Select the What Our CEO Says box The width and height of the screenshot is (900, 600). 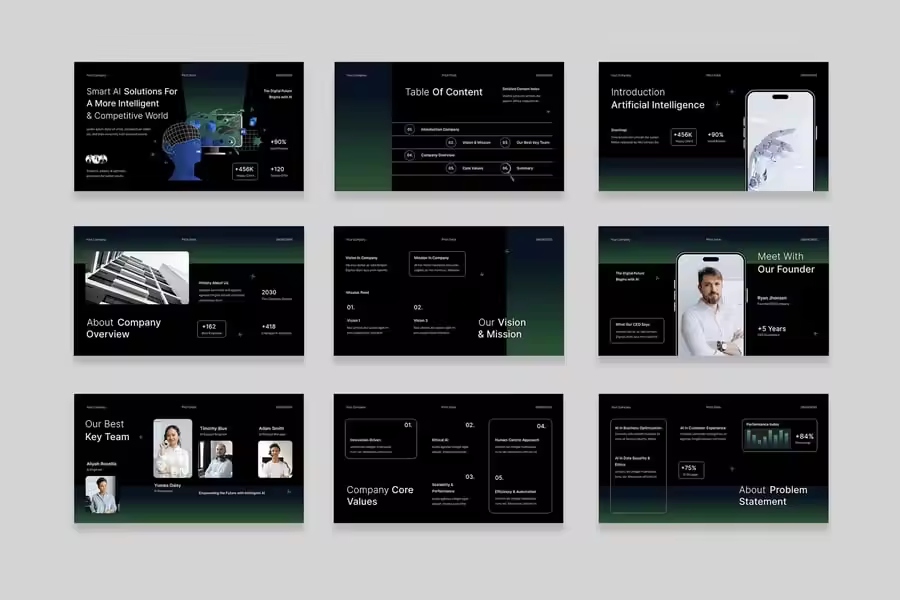pos(637,331)
